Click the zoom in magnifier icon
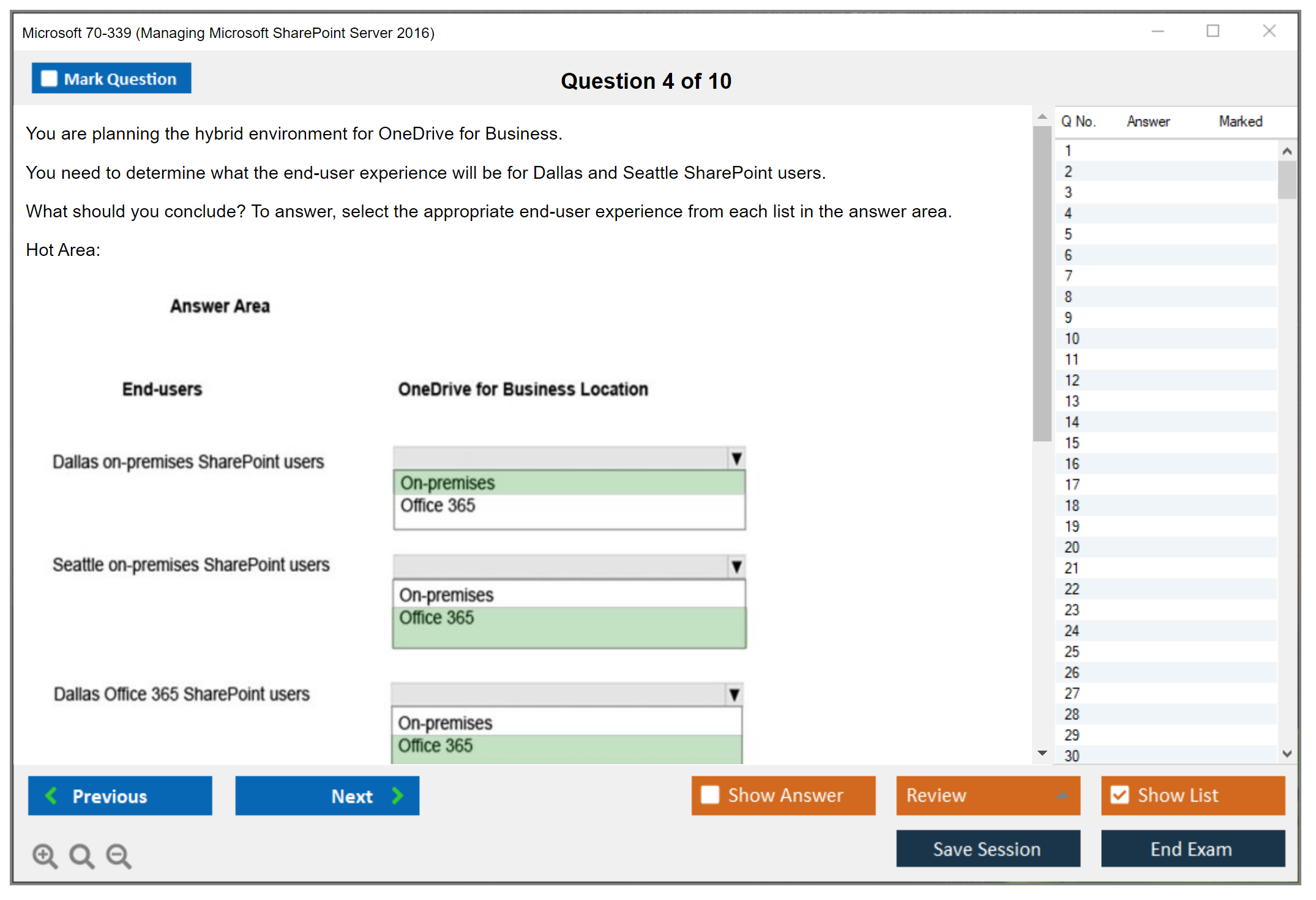Viewport: 1316px width, 900px height. [44, 855]
